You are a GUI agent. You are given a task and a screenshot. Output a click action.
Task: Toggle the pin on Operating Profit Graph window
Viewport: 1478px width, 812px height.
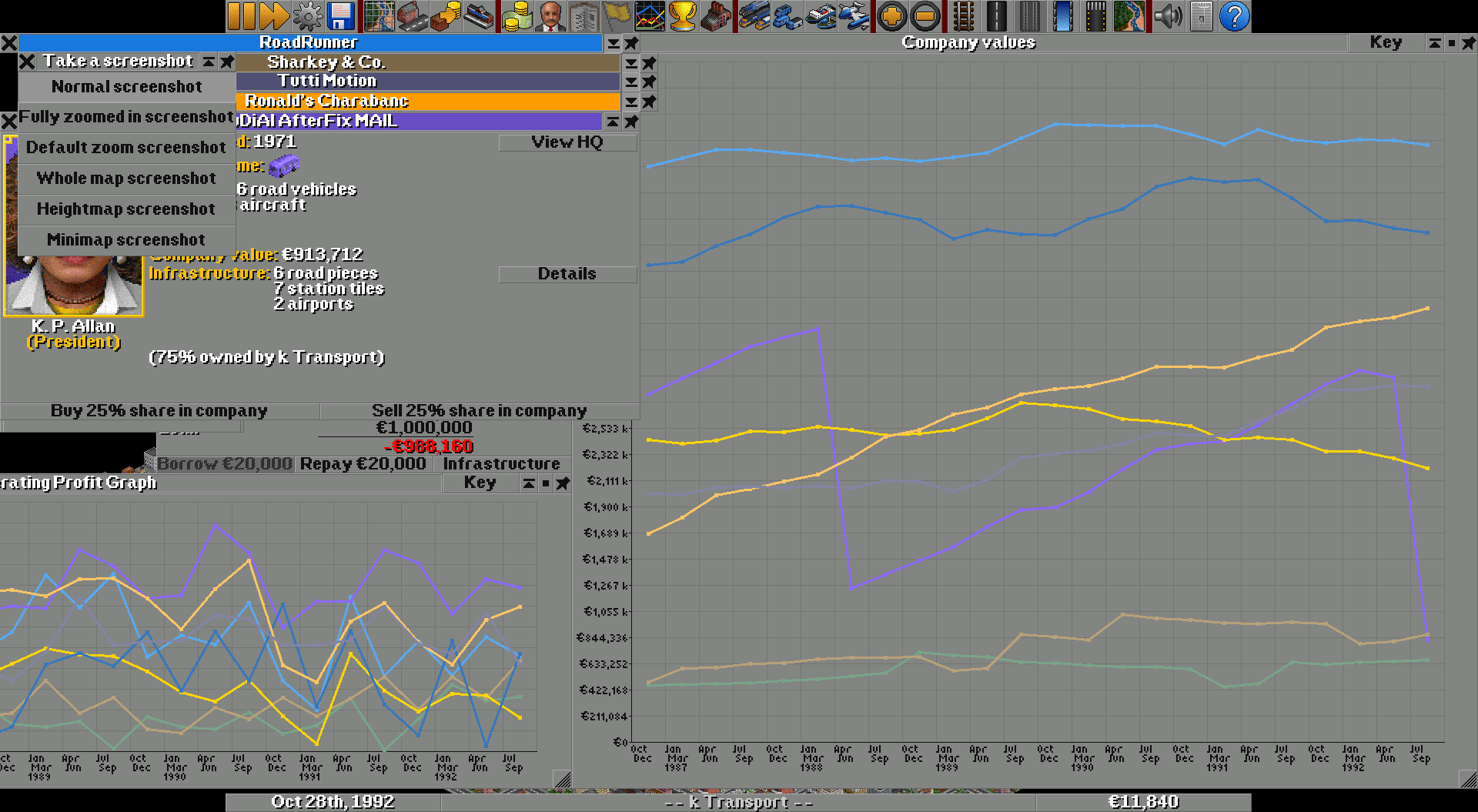563,483
